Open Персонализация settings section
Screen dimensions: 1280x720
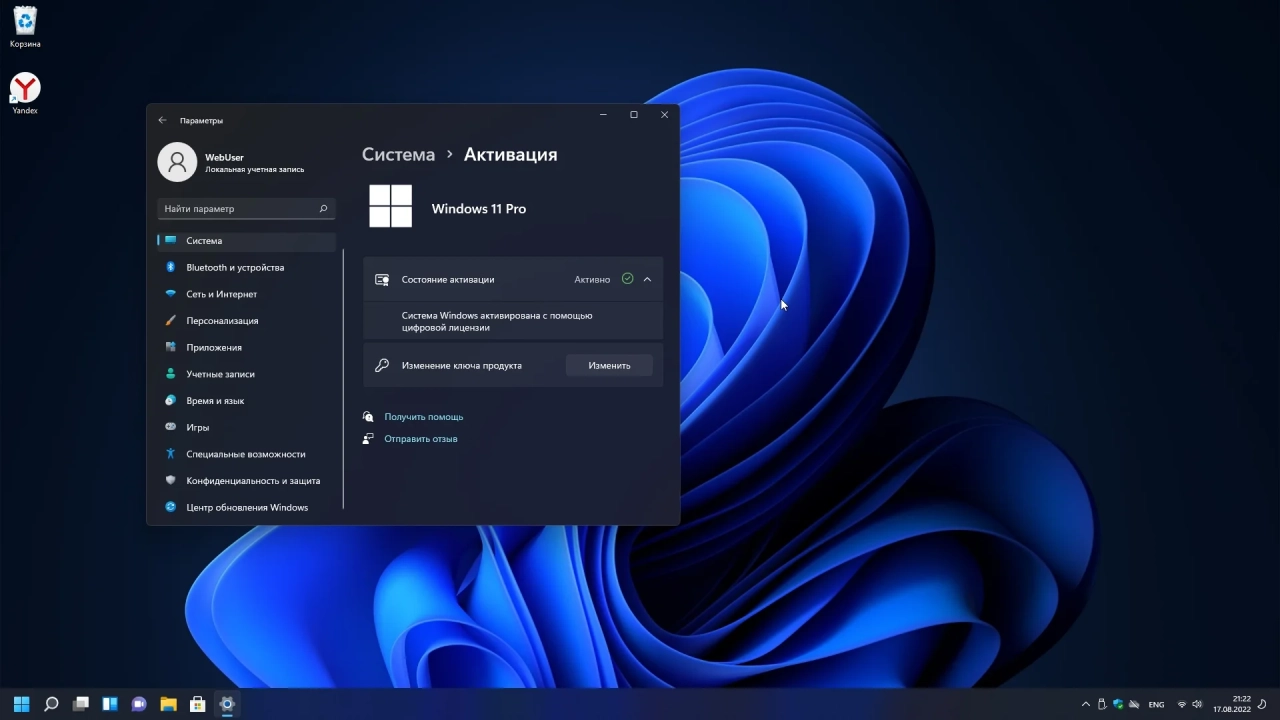pyautogui.click(x=246, y=321)
